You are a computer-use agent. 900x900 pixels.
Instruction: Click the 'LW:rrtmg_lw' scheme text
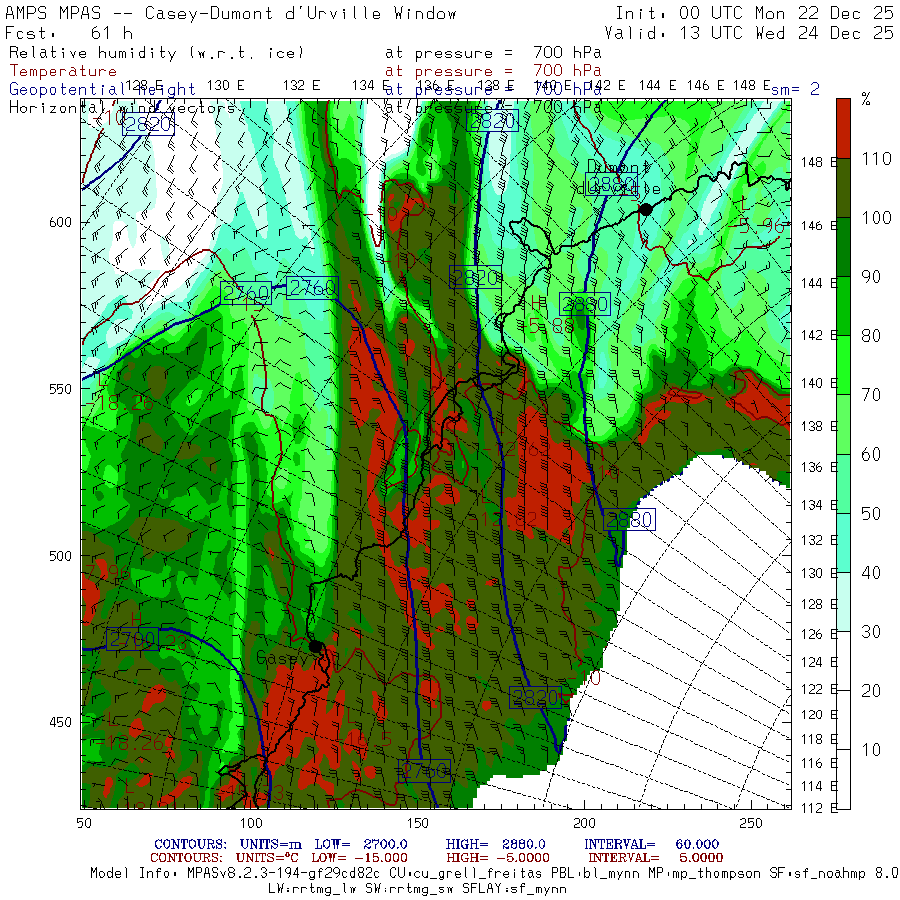(311, 889)
